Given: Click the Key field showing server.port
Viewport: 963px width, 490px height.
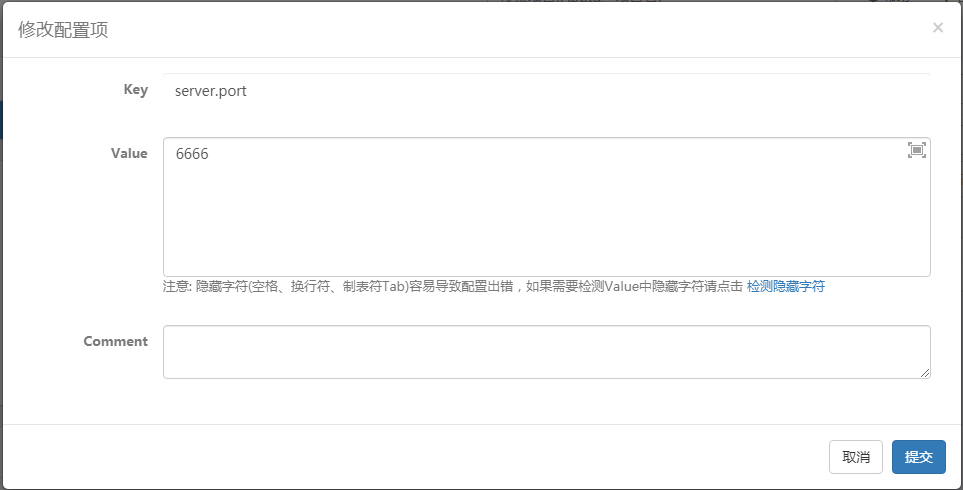Looking at the screenshot, I should (547, 90).
